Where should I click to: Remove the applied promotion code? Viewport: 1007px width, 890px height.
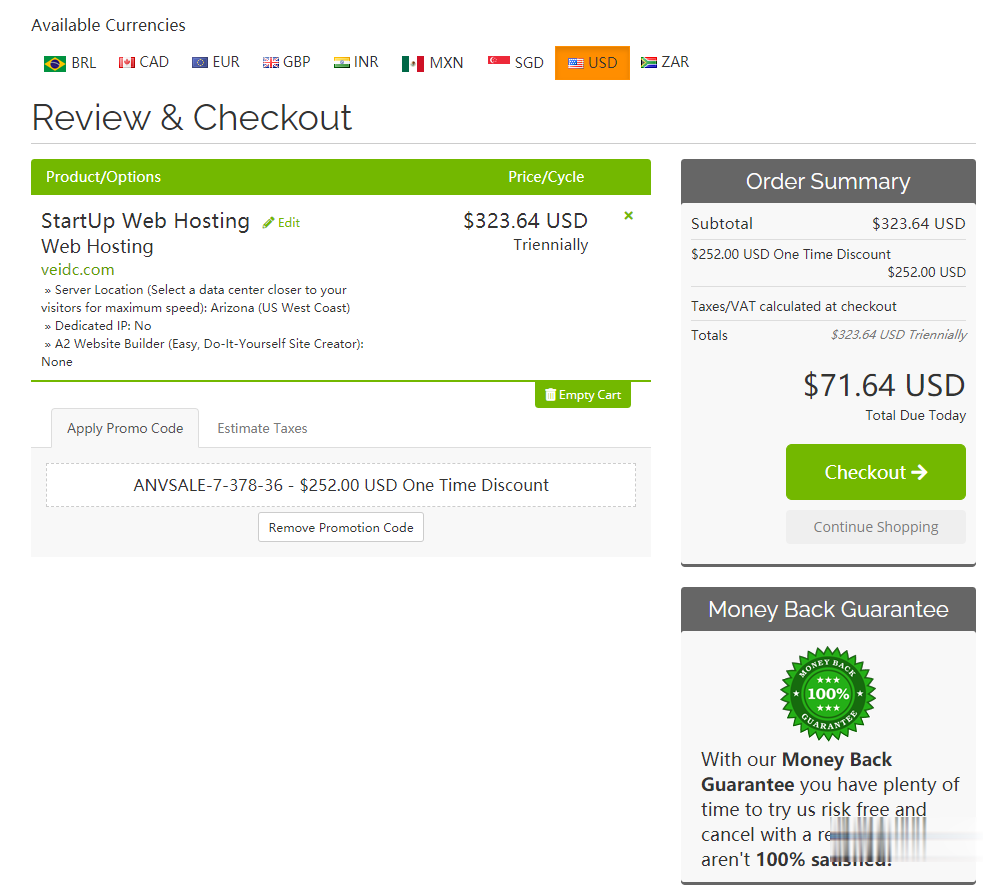pyautogui.click(x=341, y=527)
